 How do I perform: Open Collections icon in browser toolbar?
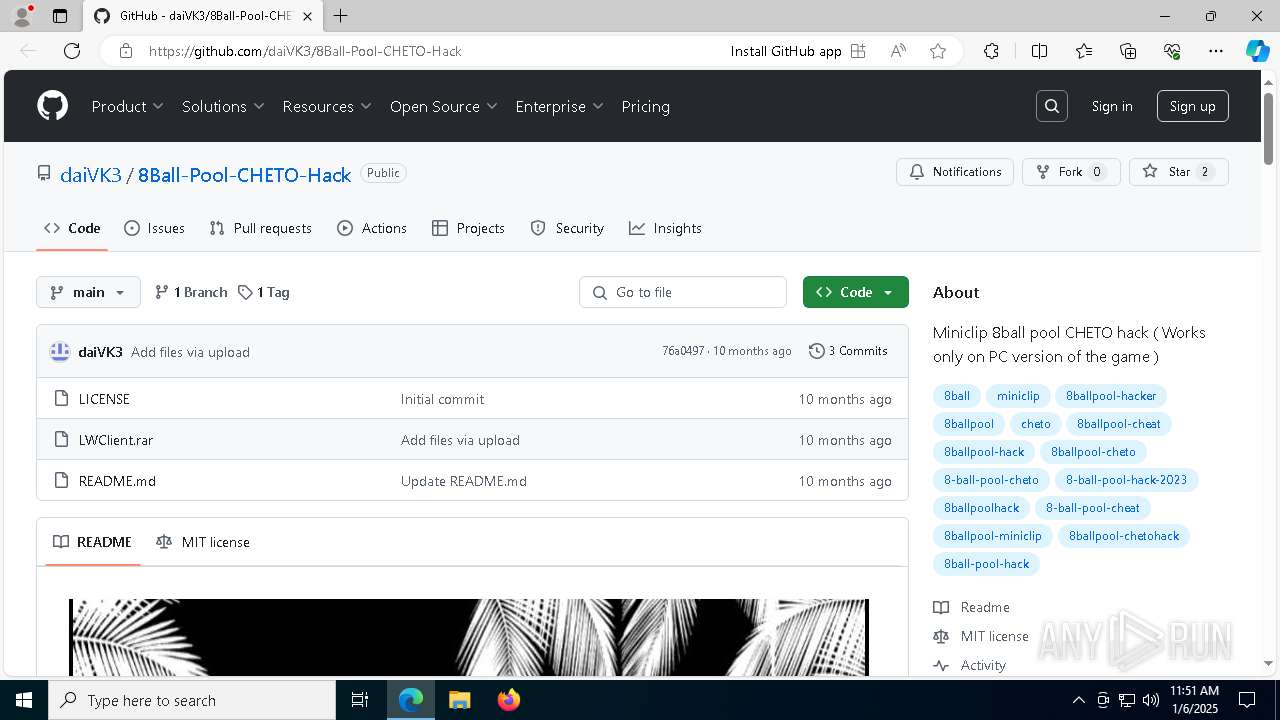(1128, 51)
